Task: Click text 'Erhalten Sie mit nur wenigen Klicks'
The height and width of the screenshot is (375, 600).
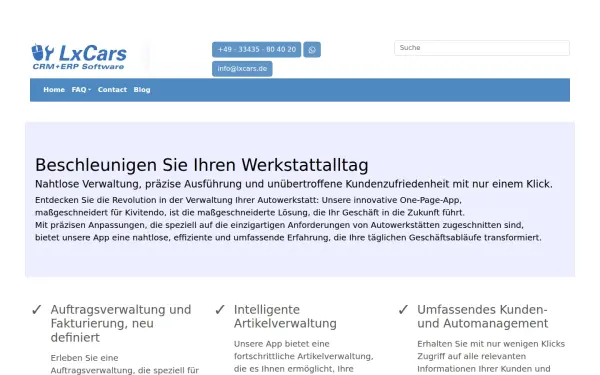Action: (491, 344)
